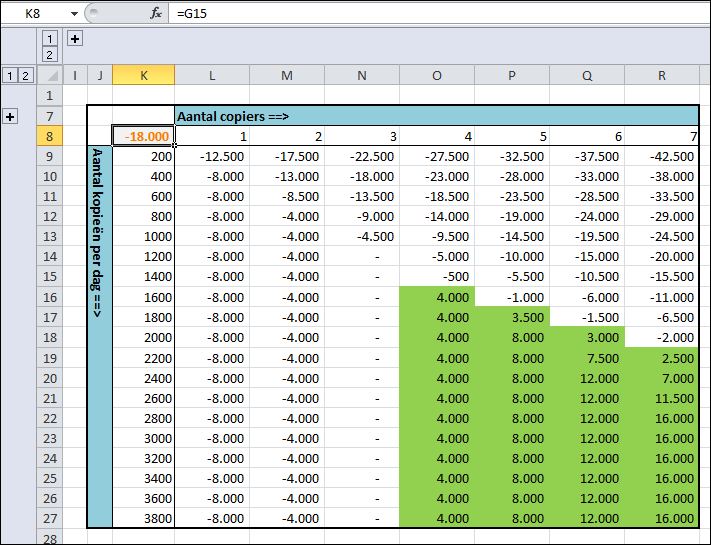Select row 8 header

click(49, 136)
